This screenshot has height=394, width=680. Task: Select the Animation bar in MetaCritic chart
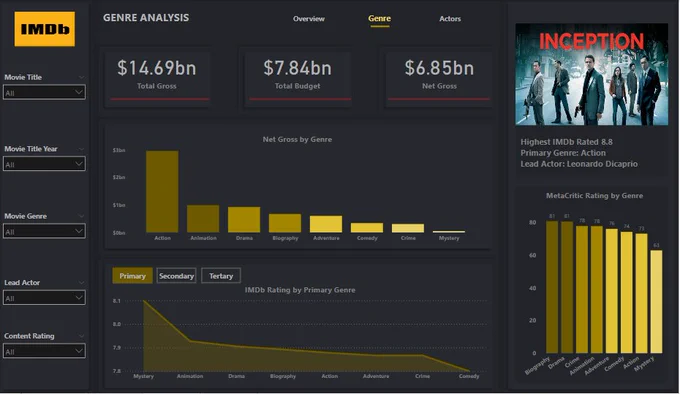point(597,290)
